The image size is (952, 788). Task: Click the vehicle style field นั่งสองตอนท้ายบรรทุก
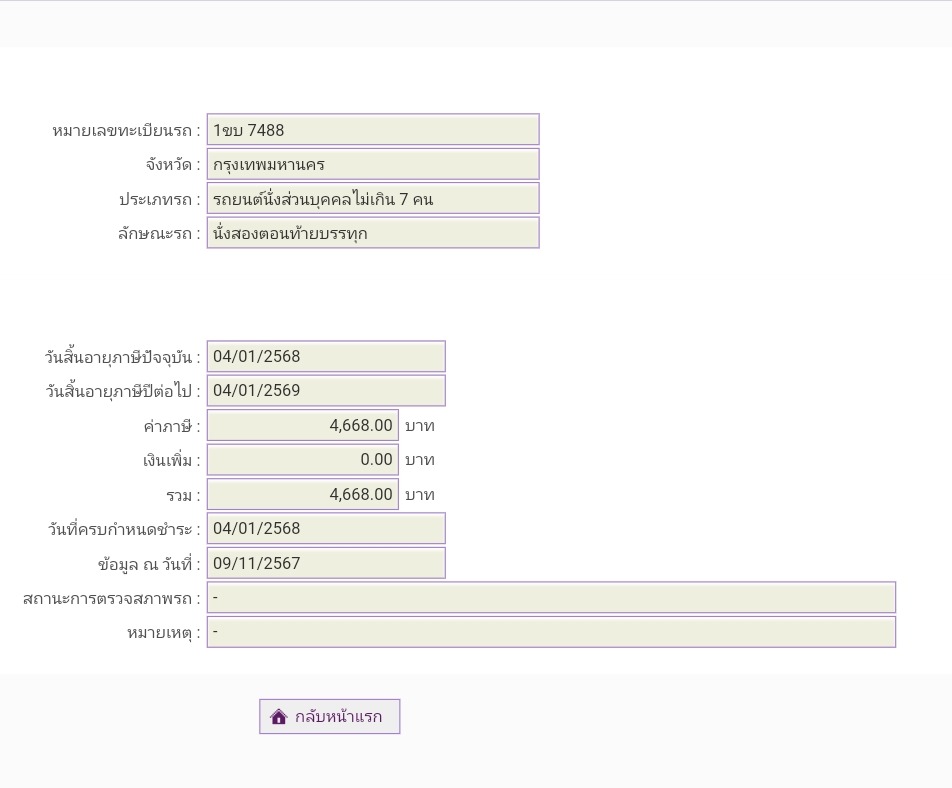(373, 233)
